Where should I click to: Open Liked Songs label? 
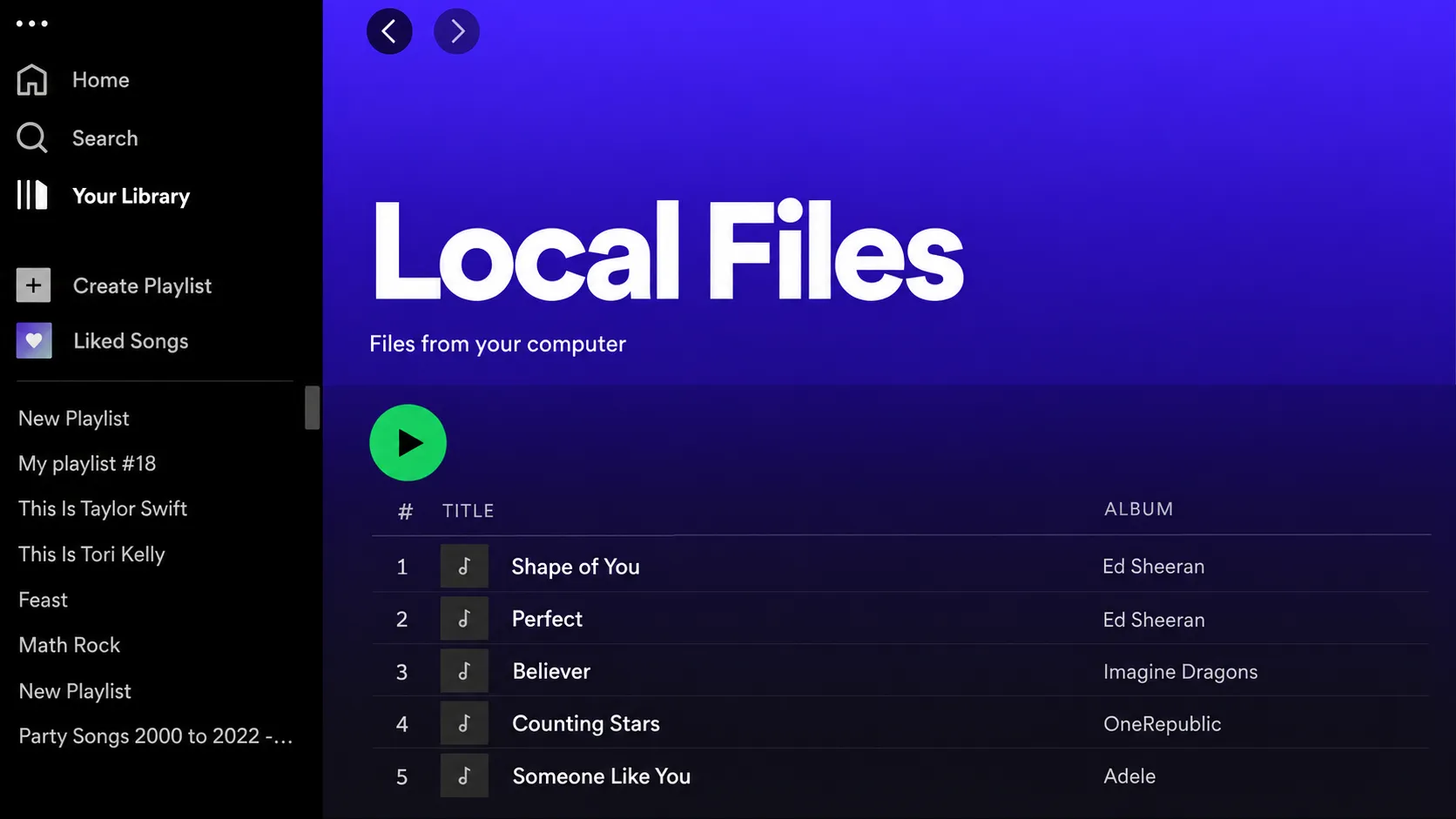pyautogui.click(x=131, y=341)
